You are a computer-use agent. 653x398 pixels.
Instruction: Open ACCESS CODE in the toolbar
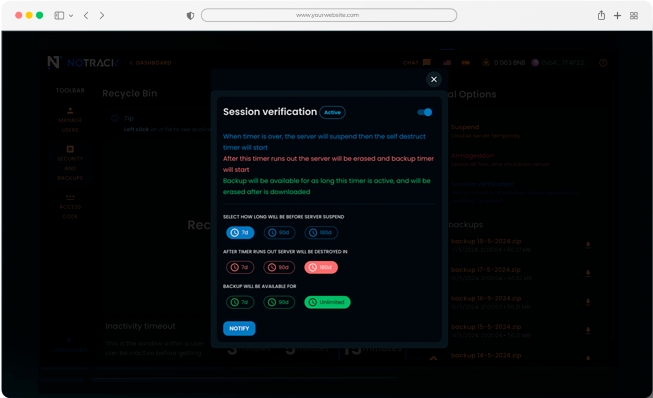[x=70, y=206]
